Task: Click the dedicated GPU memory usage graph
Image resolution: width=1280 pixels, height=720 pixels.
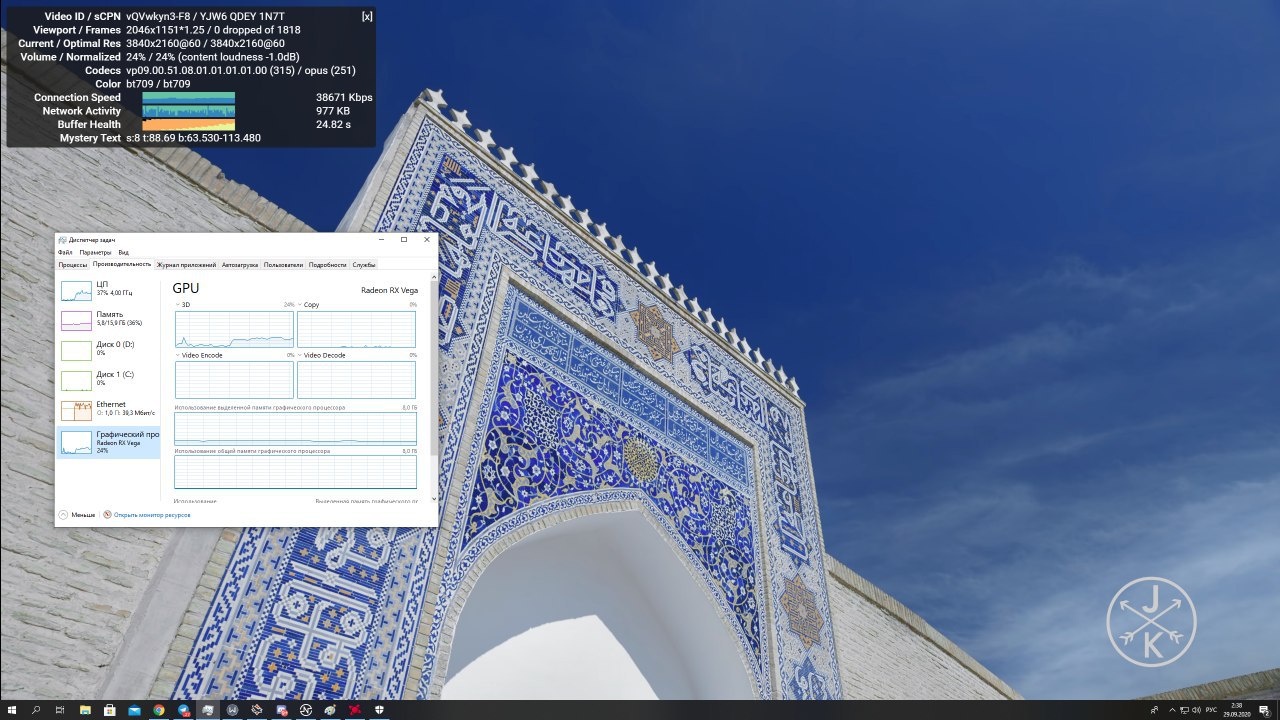Action: 295,428
